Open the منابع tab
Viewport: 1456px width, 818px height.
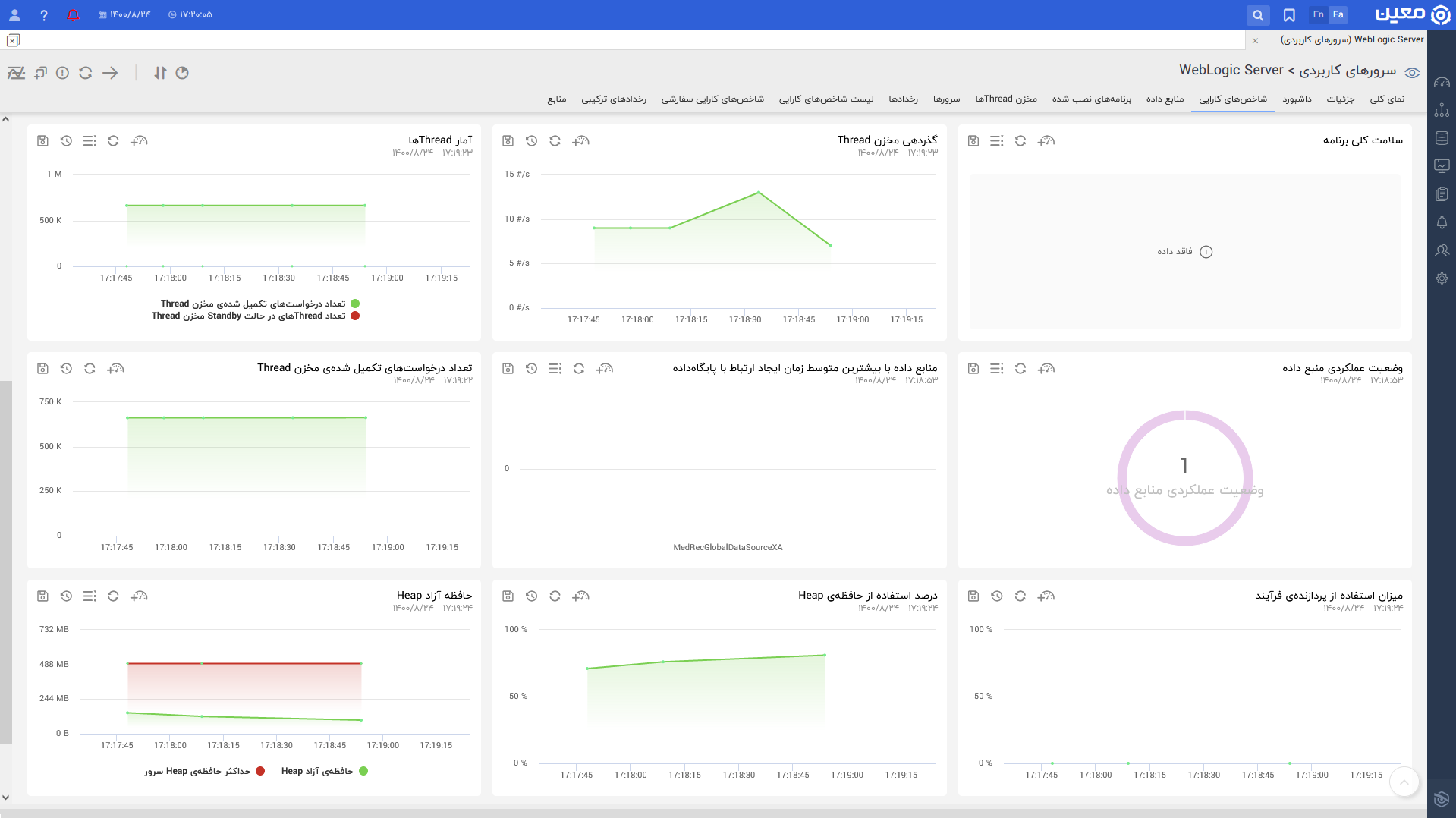pyautogui.click(x=557, y=99)
